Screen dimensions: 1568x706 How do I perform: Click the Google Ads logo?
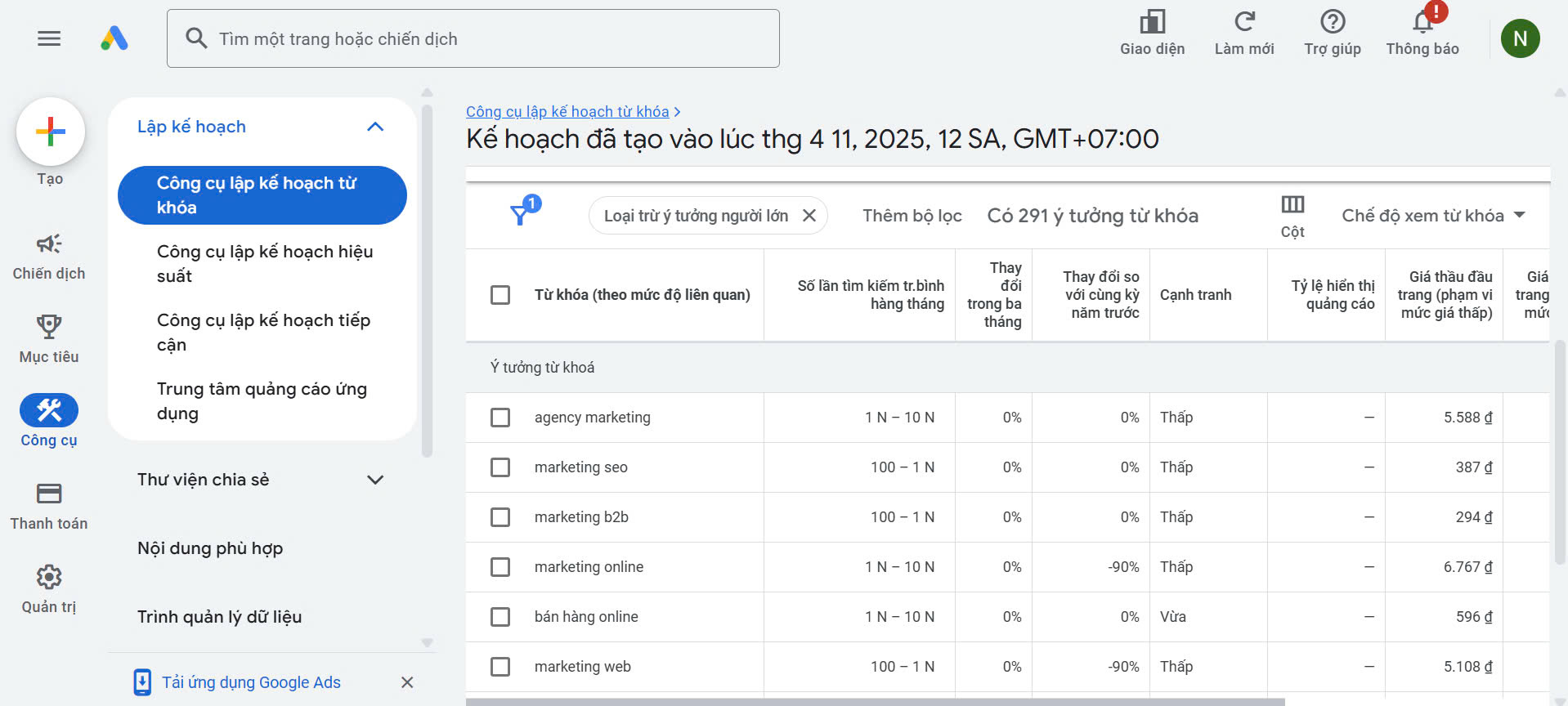pos(114,38)
